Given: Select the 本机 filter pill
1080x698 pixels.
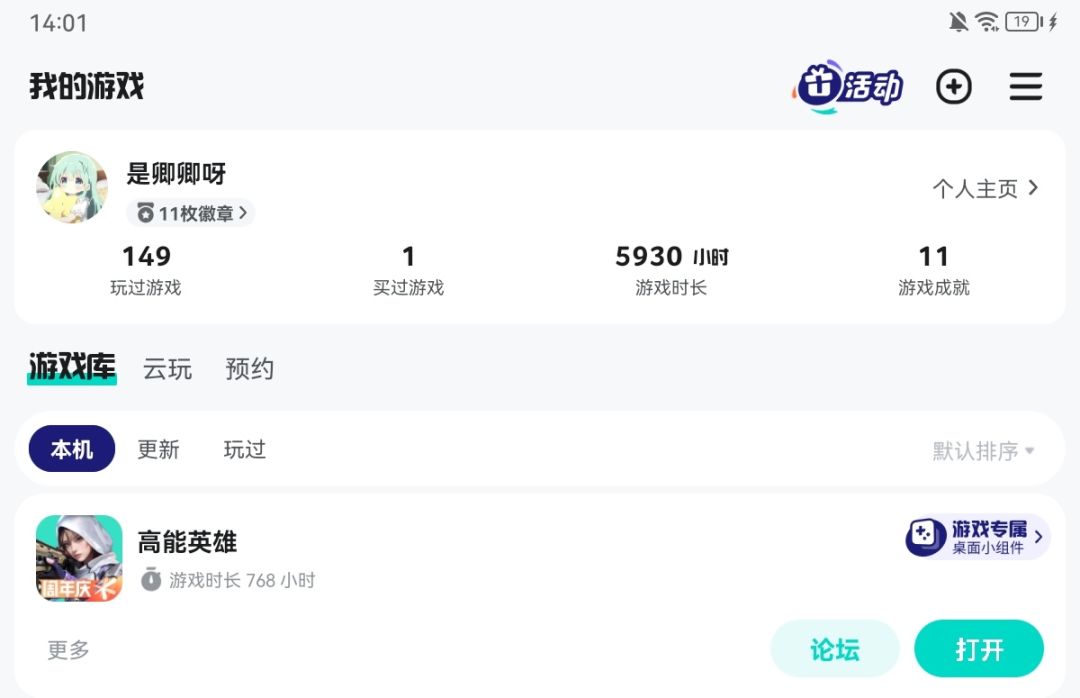Looking at the screenshot, I should 72,449.
